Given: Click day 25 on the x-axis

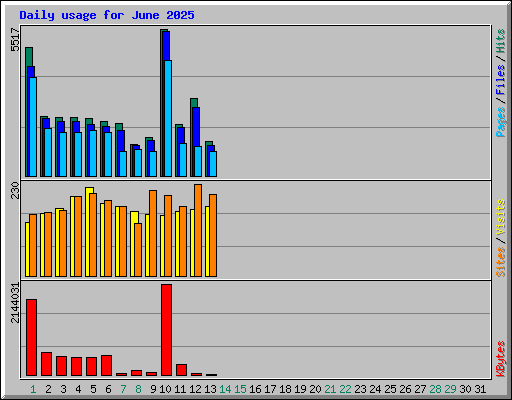Looking at the screenshot, I should (x=390, y=389).
